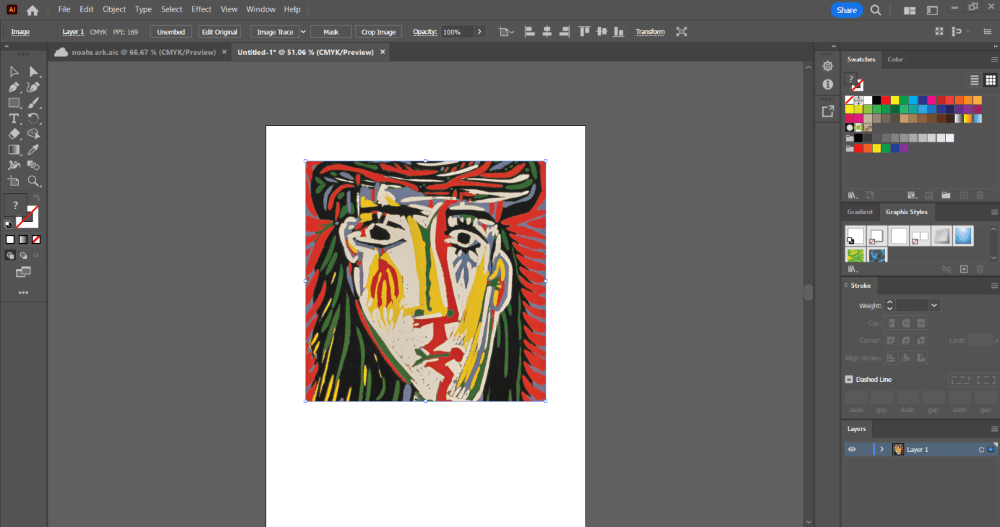Set fill mode to Color
This screenshot has width=1000, height=527.
coord(10,240)
